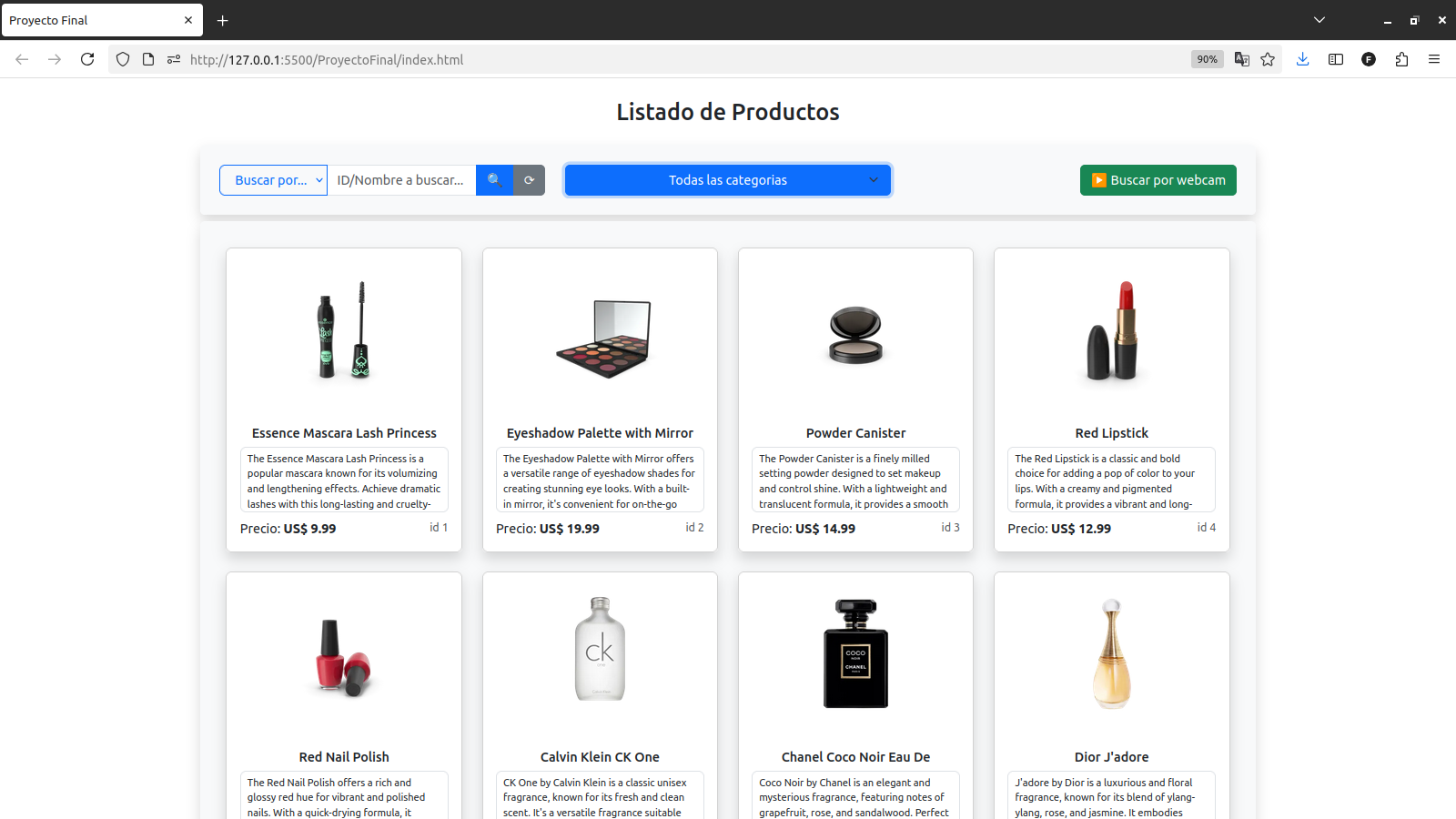Click the Red Lipstick product image
Viewport: 1456px width, 819px height.
point(1112,330)
